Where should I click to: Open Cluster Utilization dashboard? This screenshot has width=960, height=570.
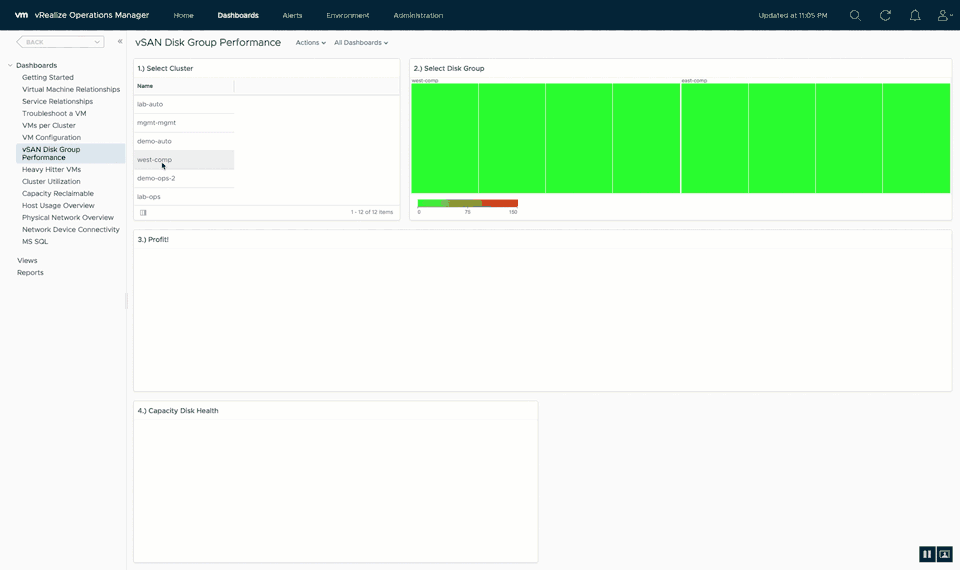click(51, 182)
